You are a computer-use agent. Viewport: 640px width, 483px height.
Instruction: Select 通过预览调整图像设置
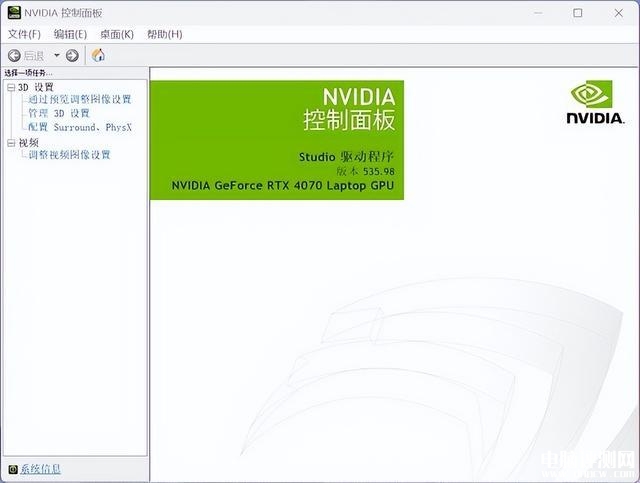point(80,99)
